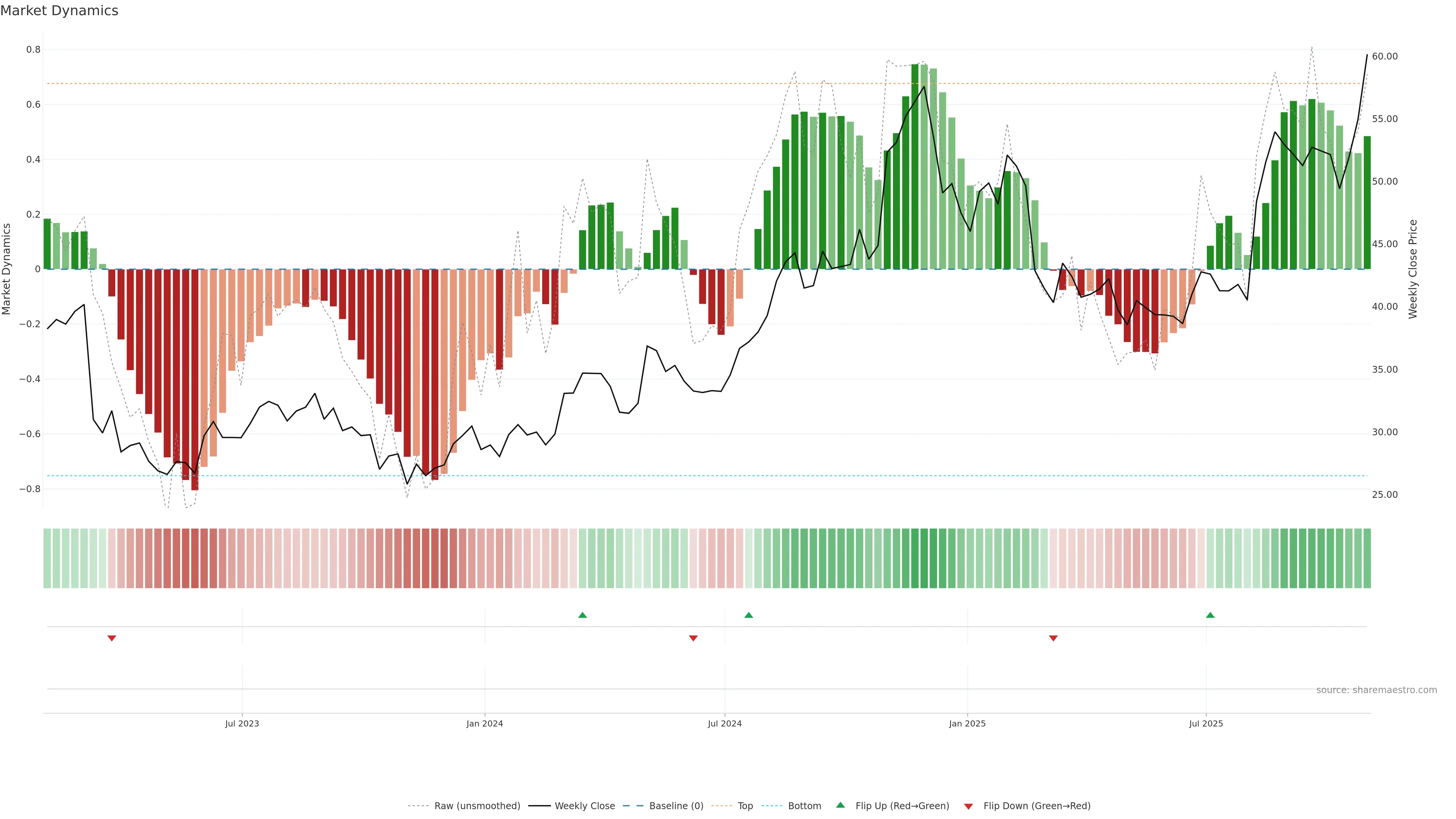Click the first green flip-up triangle in 2024
The height and width of the screenshot is (819, 1456).
coord(582,615)
